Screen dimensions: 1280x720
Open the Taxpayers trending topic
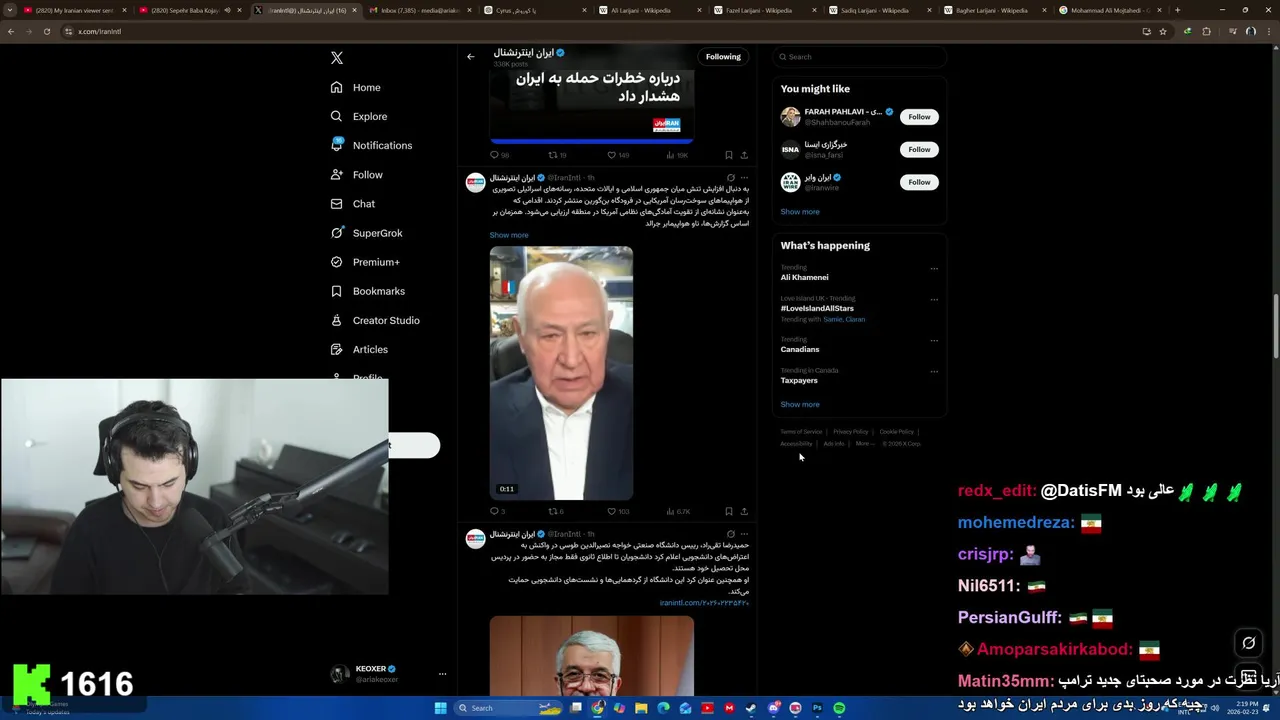pos(799,380)
